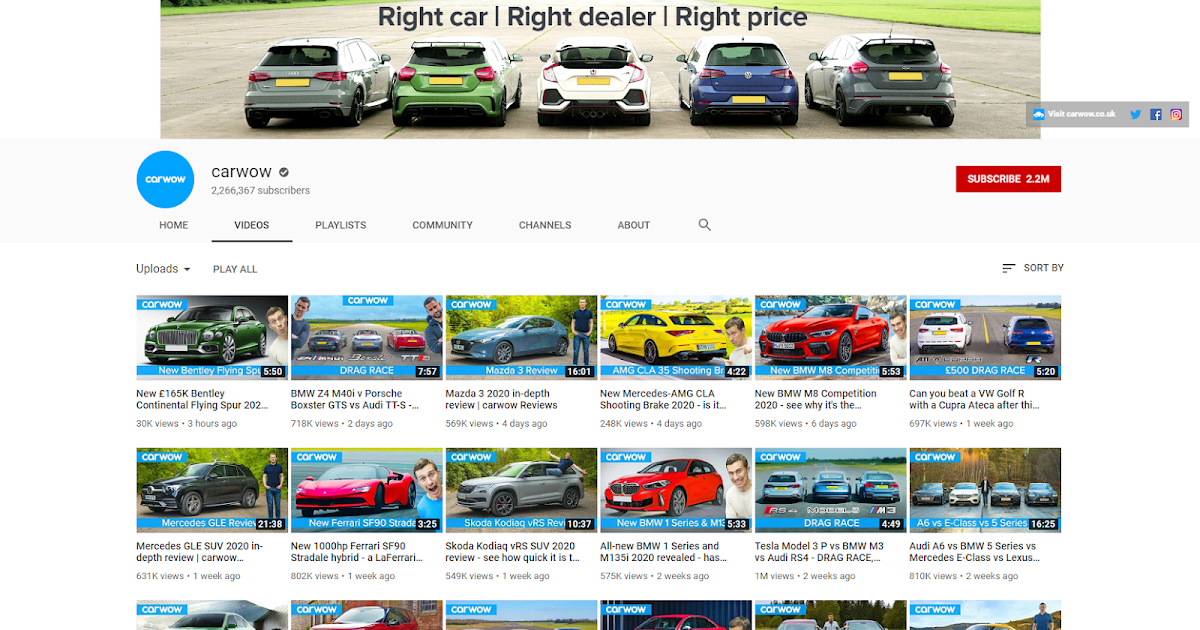Open the Ferrari SF90 Stradale thumbnail

pyautogui.click(x=367, y=490)
